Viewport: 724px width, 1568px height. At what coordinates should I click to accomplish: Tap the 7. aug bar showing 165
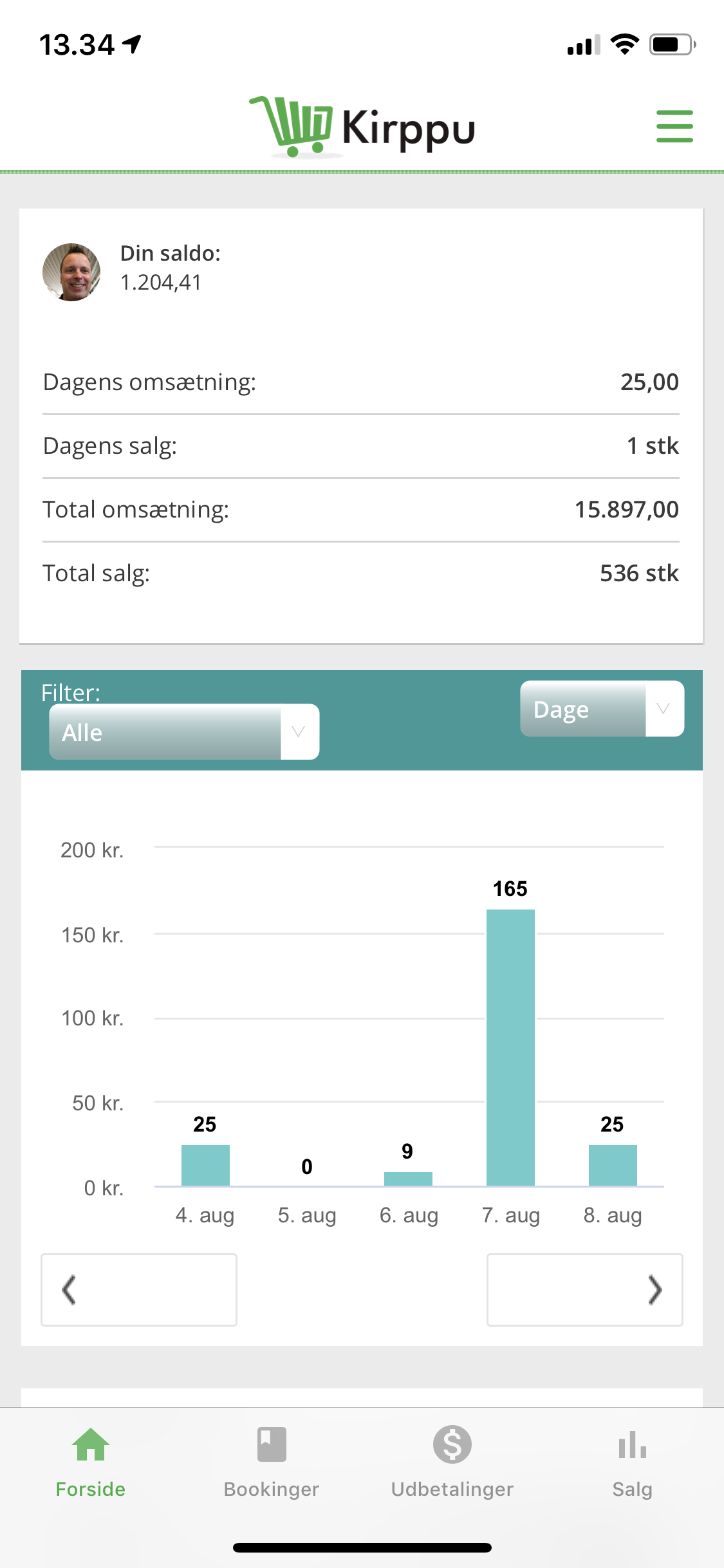click(x=510, y=1047)
